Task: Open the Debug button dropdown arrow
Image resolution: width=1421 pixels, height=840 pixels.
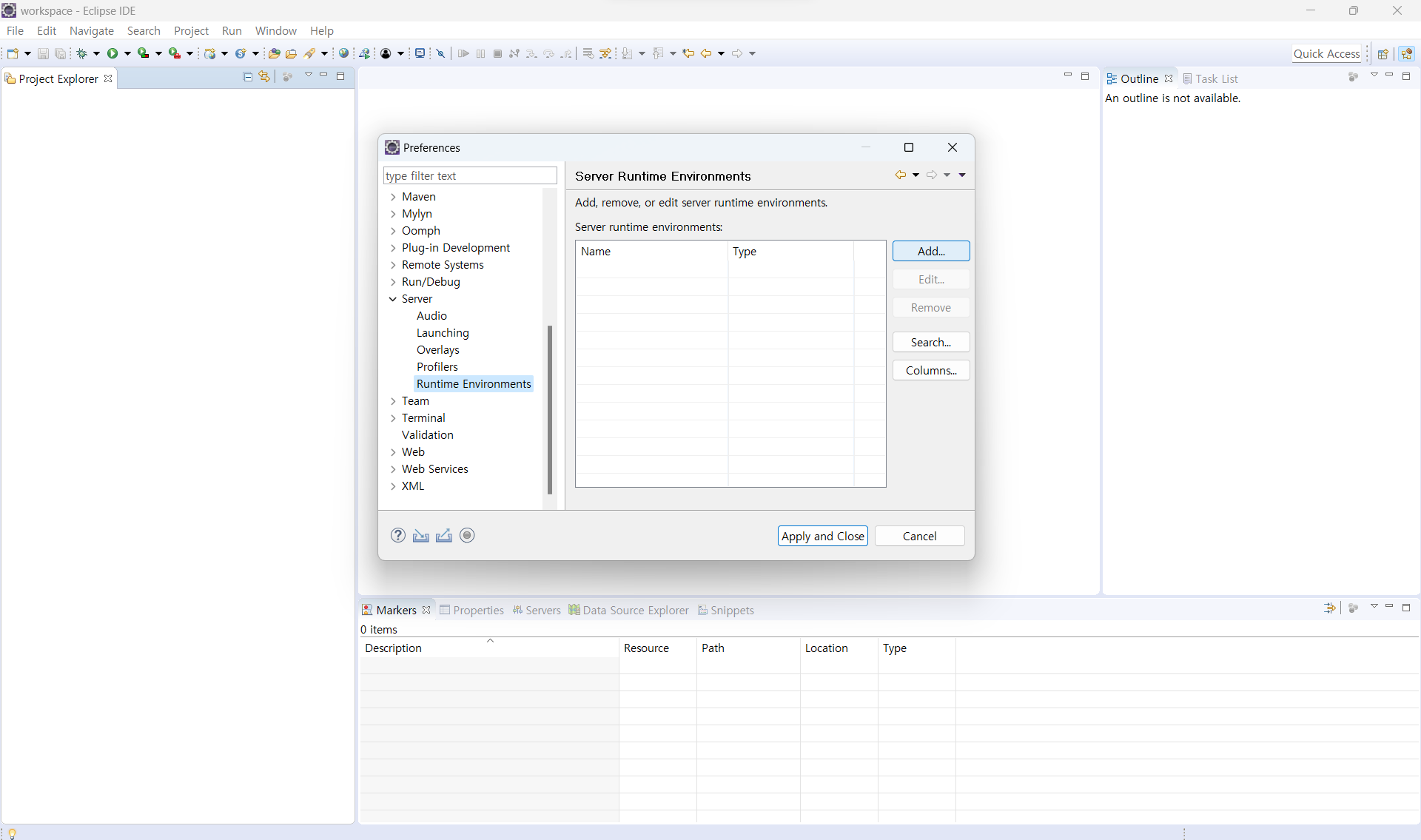Action: click(96, 53)
